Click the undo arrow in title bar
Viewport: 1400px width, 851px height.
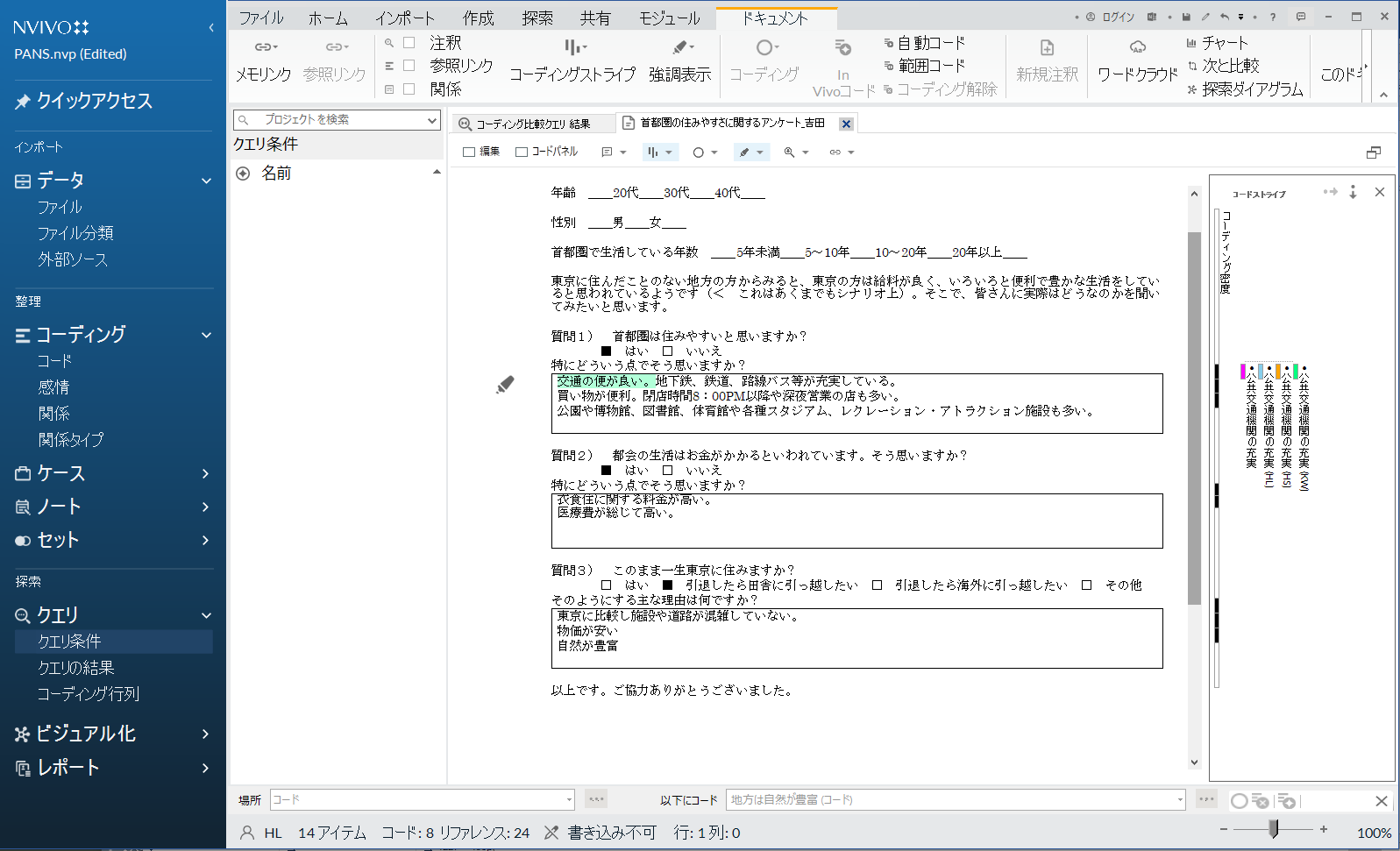click(1225, 17)
